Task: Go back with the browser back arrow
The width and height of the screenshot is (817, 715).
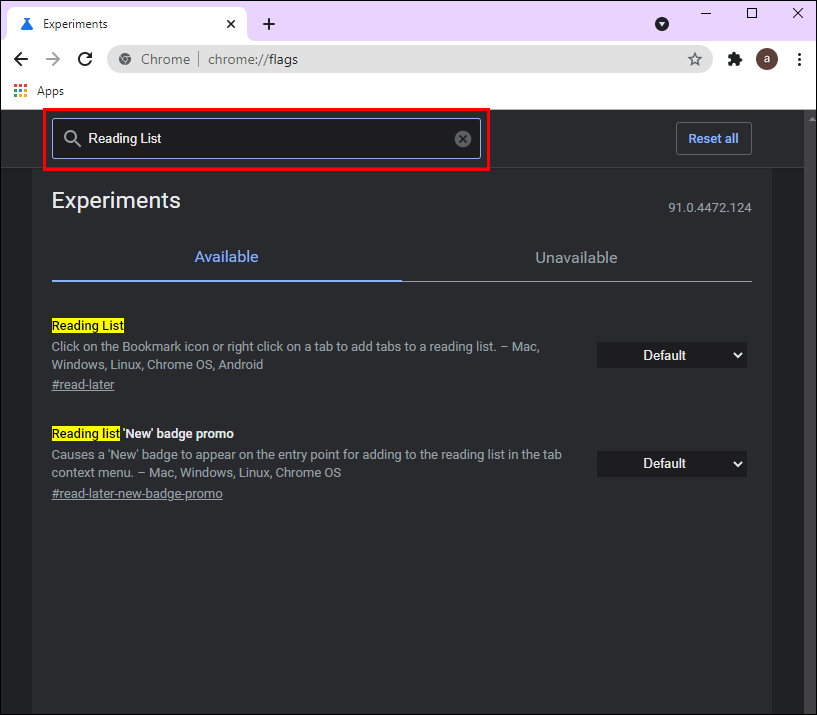Action: (x=21, y=59)
